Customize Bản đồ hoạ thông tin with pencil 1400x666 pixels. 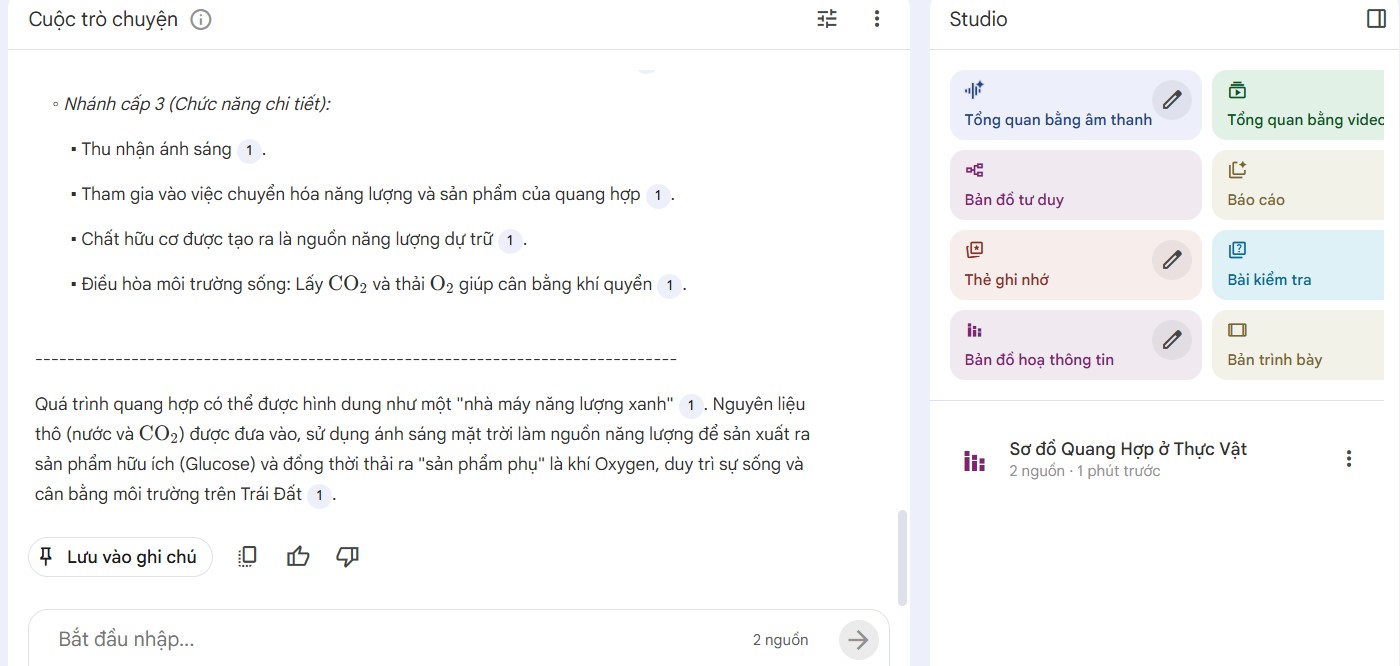[x=1172, y=340]
